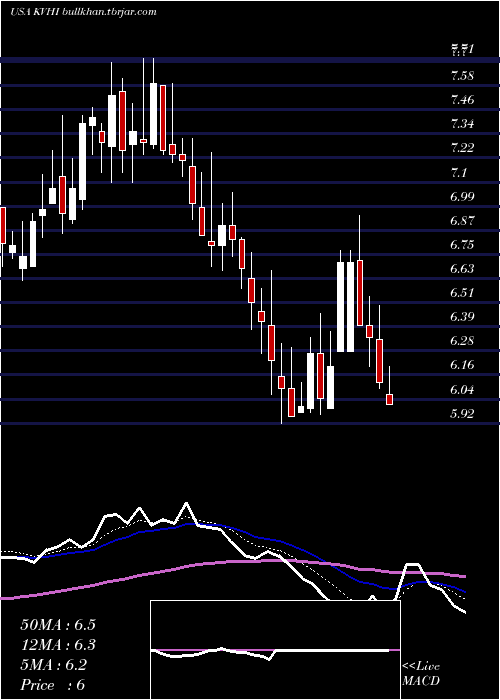The height and width of the screenshot is (700, 500).
Task: Click the 6.63 price axis label
Action: [462, 269]
